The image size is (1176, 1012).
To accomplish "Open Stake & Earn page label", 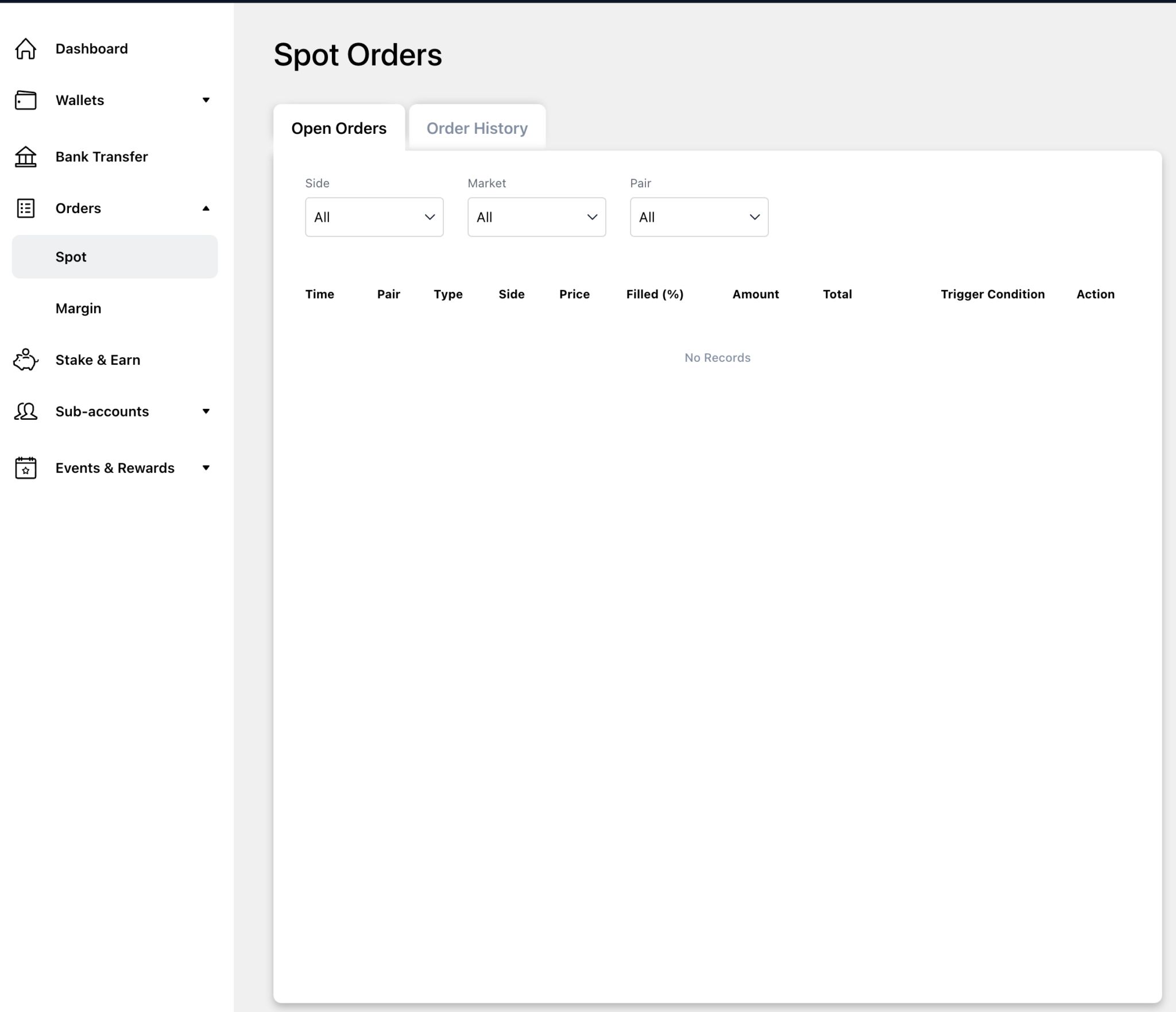I will pos(98,360).
